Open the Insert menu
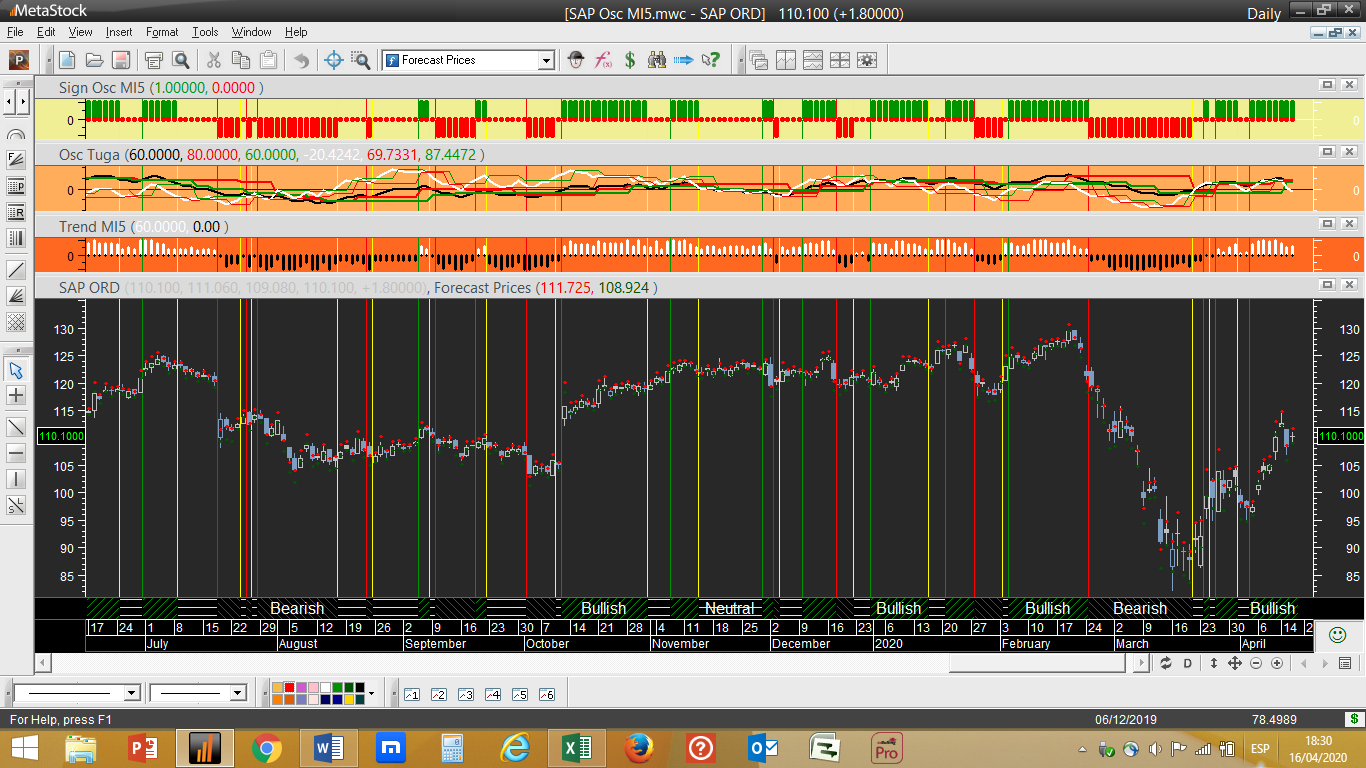The image size is (1366, 768). [x=119, y=32]
